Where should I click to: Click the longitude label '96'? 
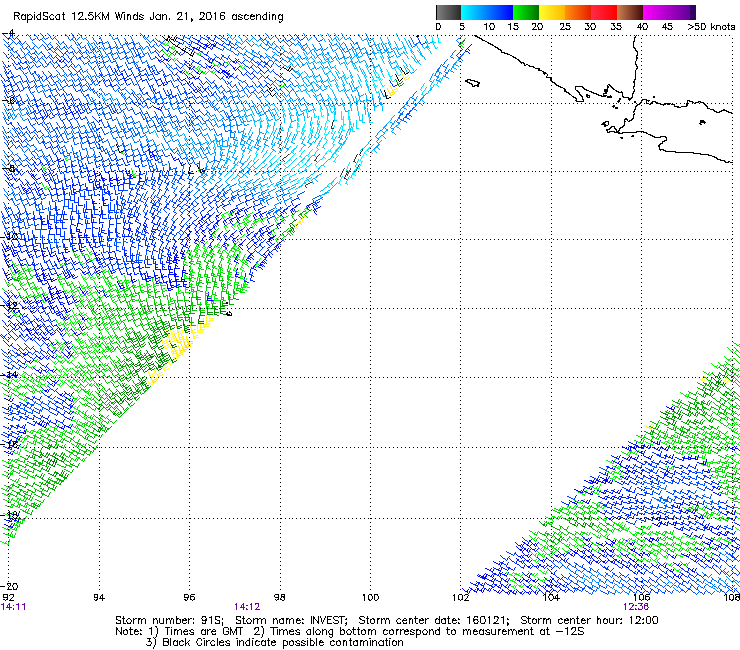189,598
